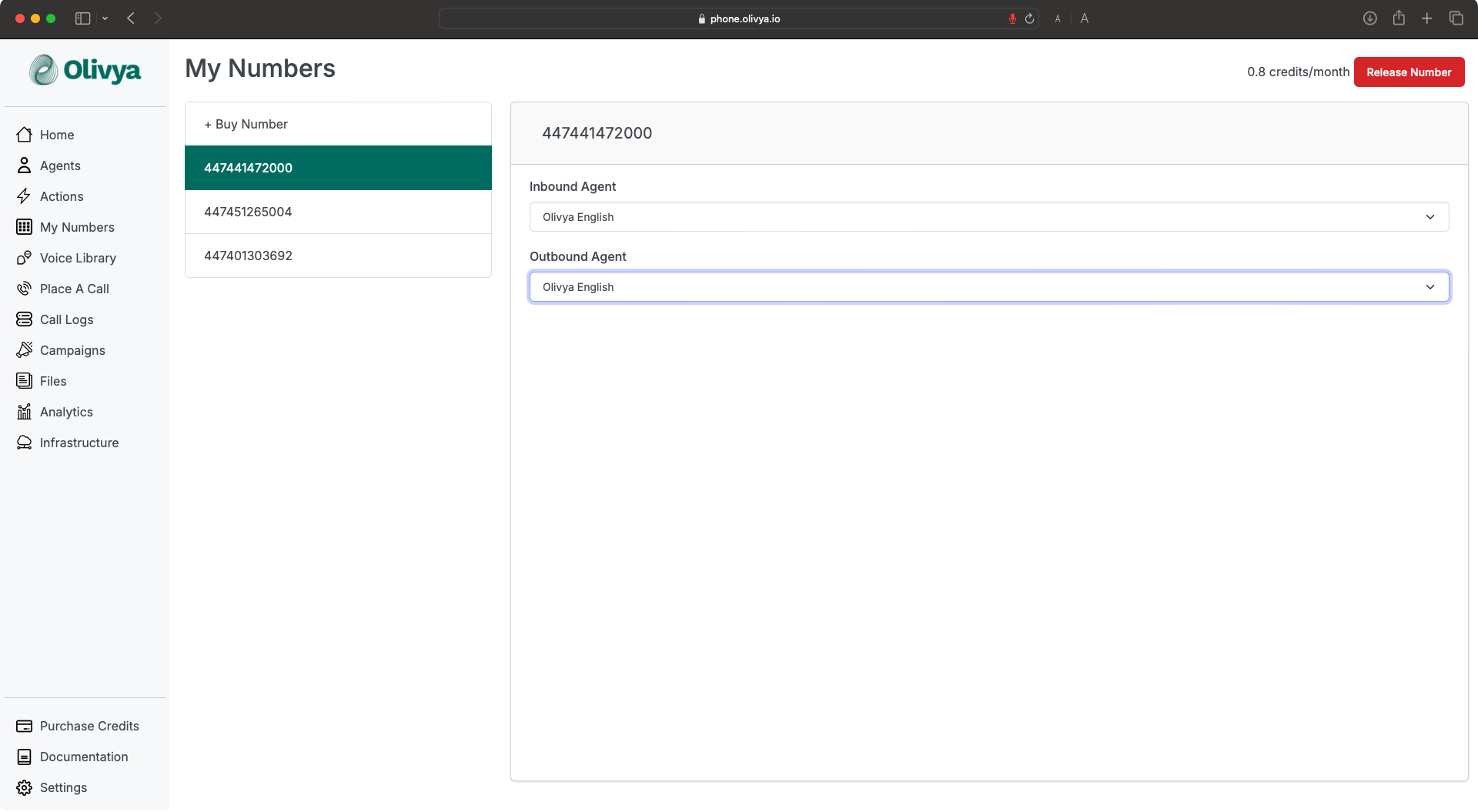Expand the Safari sidebar menu chevron

tap(105, 18)
